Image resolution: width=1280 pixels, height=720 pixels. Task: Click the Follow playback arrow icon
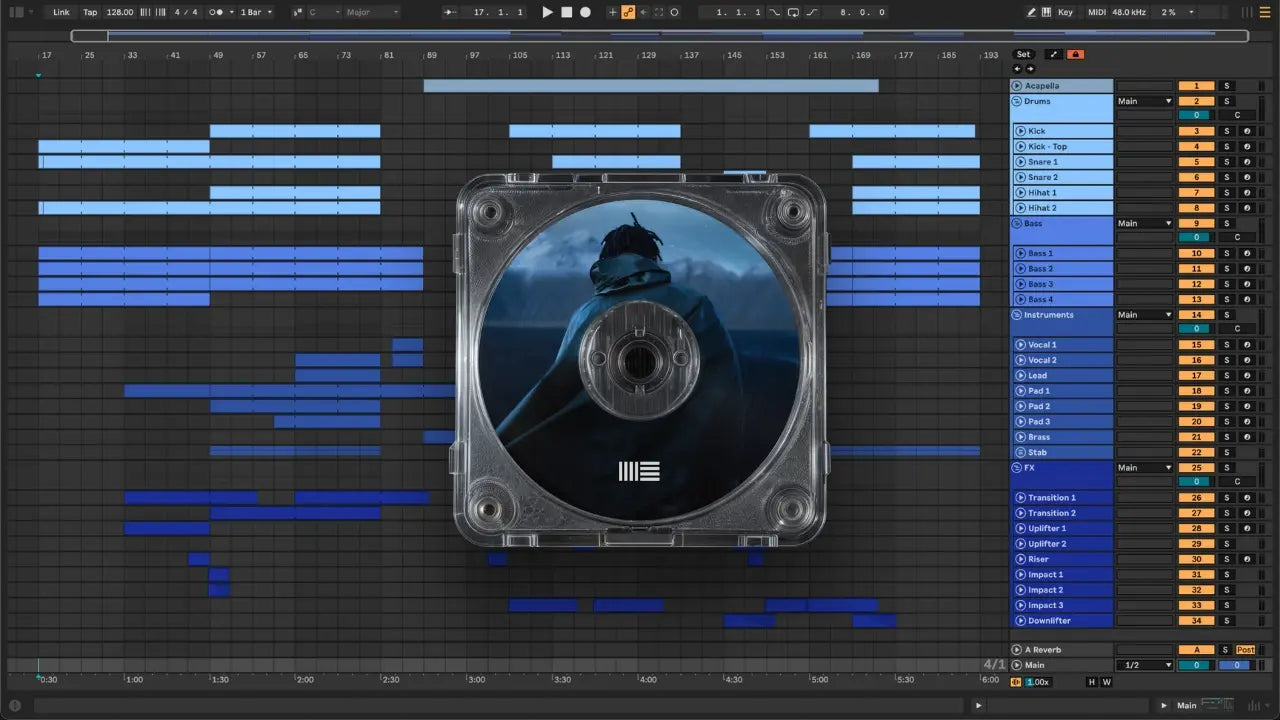pos(451,12)
